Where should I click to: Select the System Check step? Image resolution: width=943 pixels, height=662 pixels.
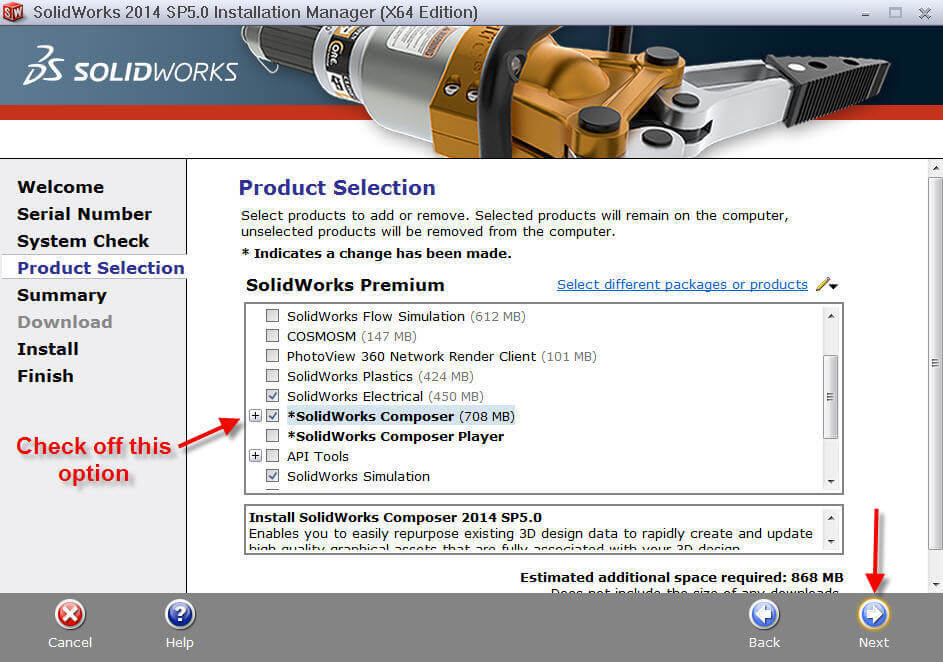click(x=83, y=241)
